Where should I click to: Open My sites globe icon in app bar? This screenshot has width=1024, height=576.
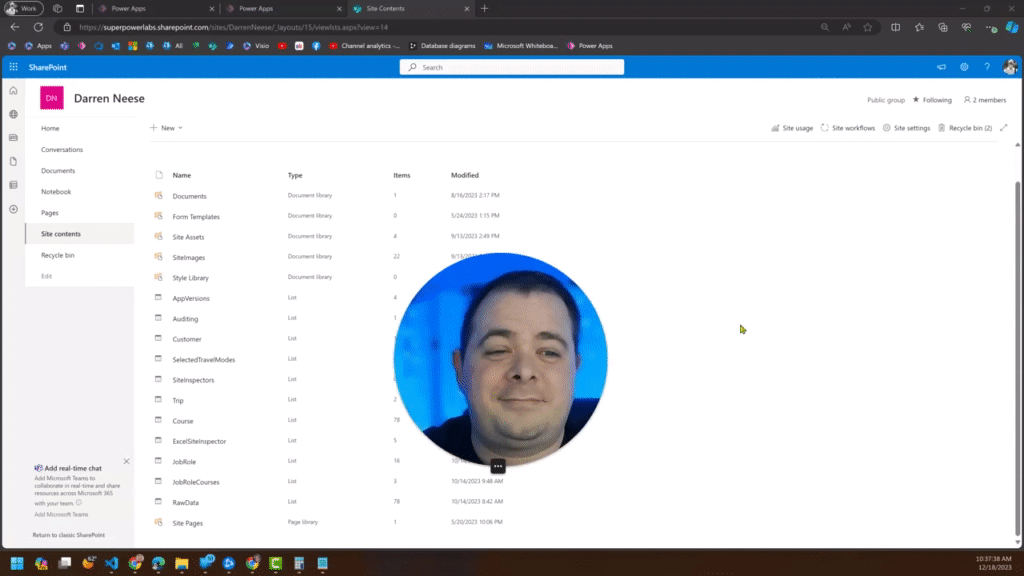pyautogui.click(x=13, y=114)
